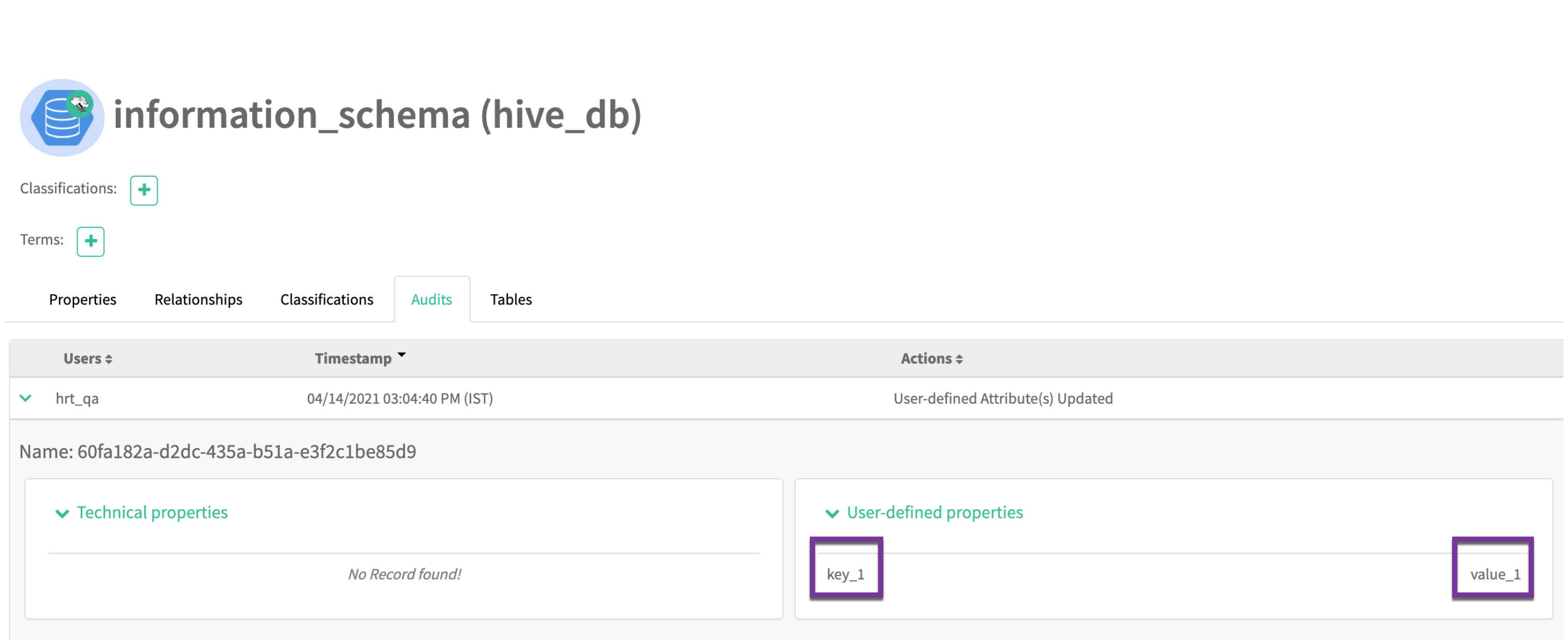Collapse the User-defined properties section
The width and height of the screenshot is (1568, 640).
click(x=832, y=513)
